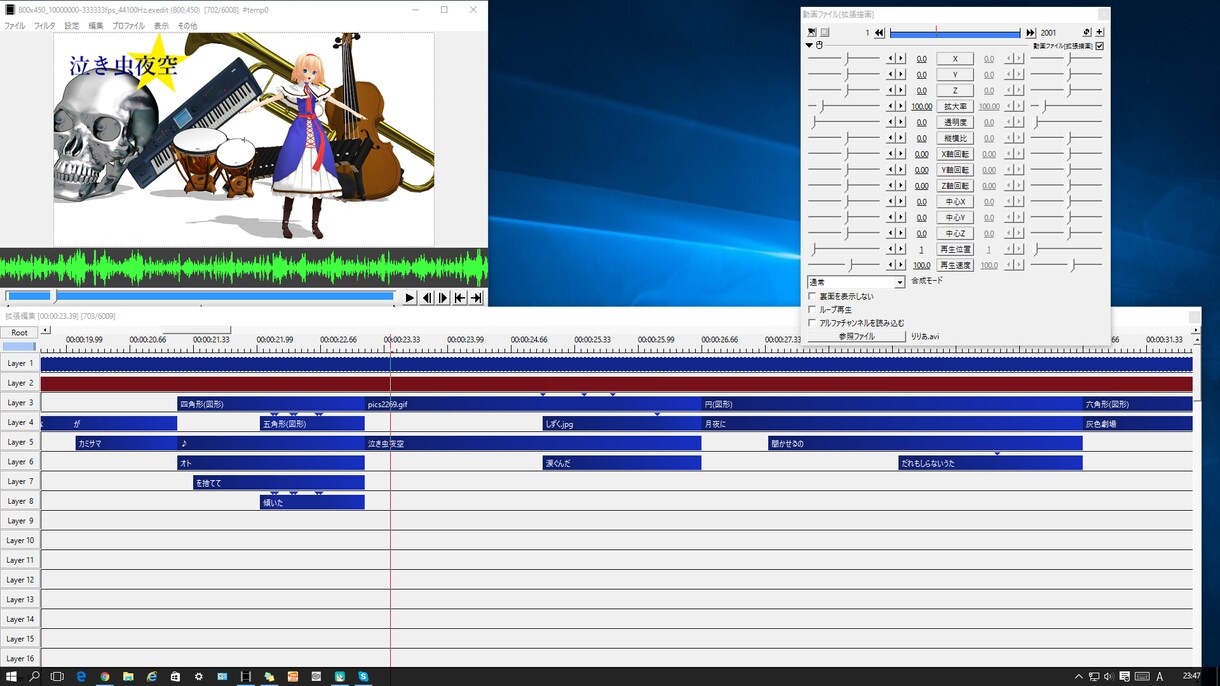The height and width of the screenshot is (686, 1220).
Task: Click the 透明度 parameter button
Action: 955,122
